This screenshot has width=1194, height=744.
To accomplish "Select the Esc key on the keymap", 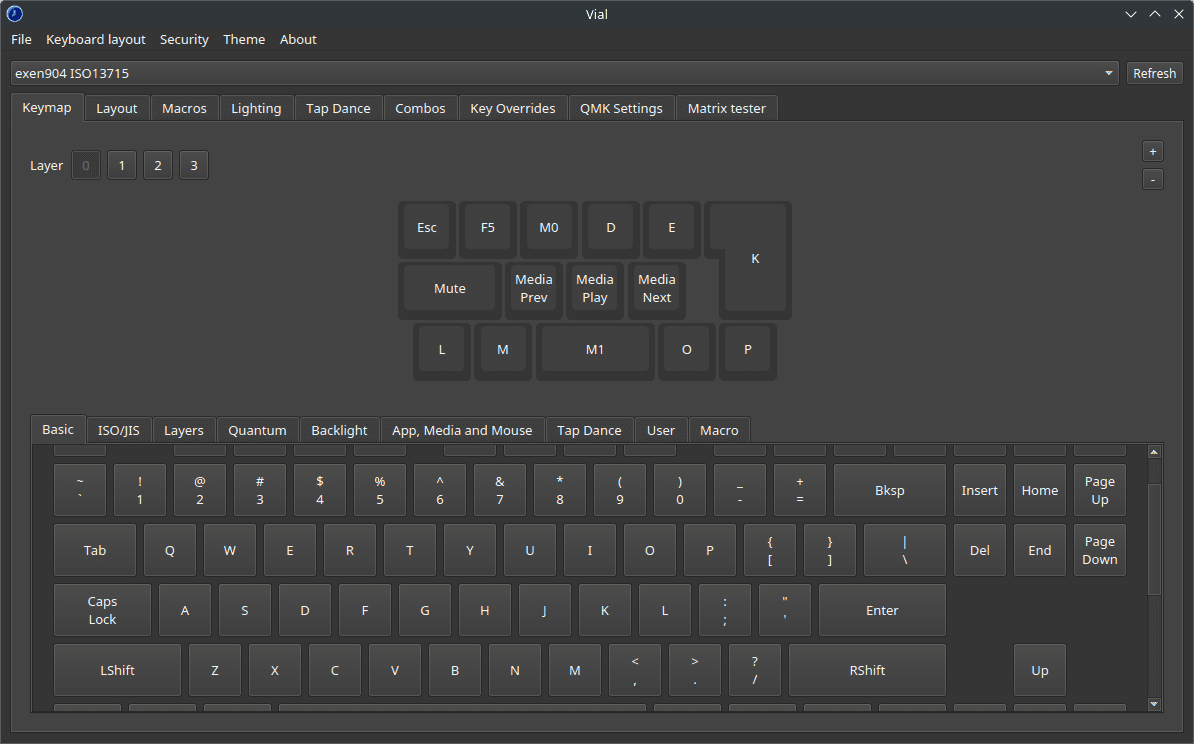I will pos(426,228).
